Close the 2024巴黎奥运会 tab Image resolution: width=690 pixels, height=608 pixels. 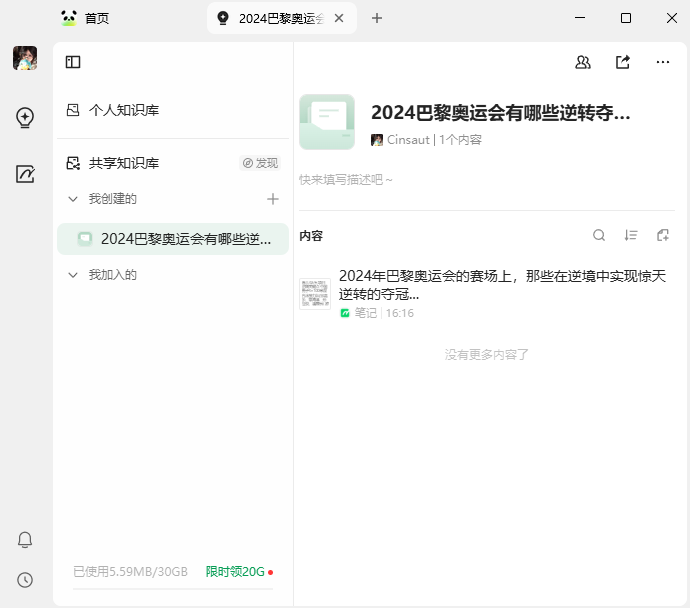point(340,18)
